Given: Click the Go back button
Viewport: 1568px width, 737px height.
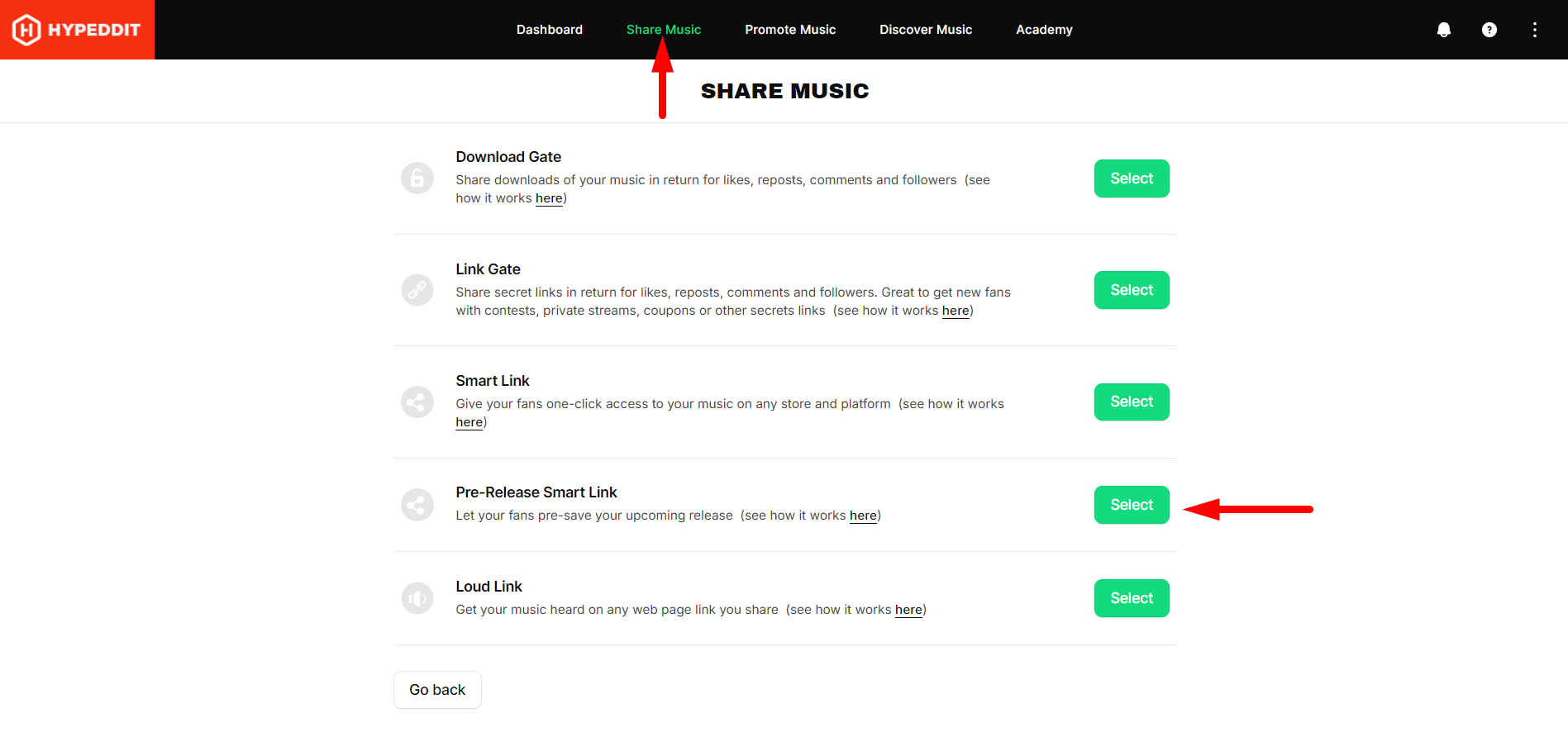Looking at the screenshot, I should click(x=437, y=690).
